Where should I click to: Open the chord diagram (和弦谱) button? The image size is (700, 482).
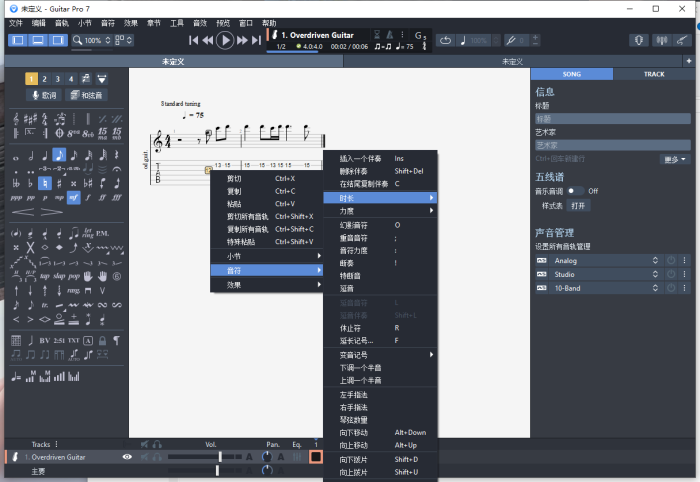(87, 95)
